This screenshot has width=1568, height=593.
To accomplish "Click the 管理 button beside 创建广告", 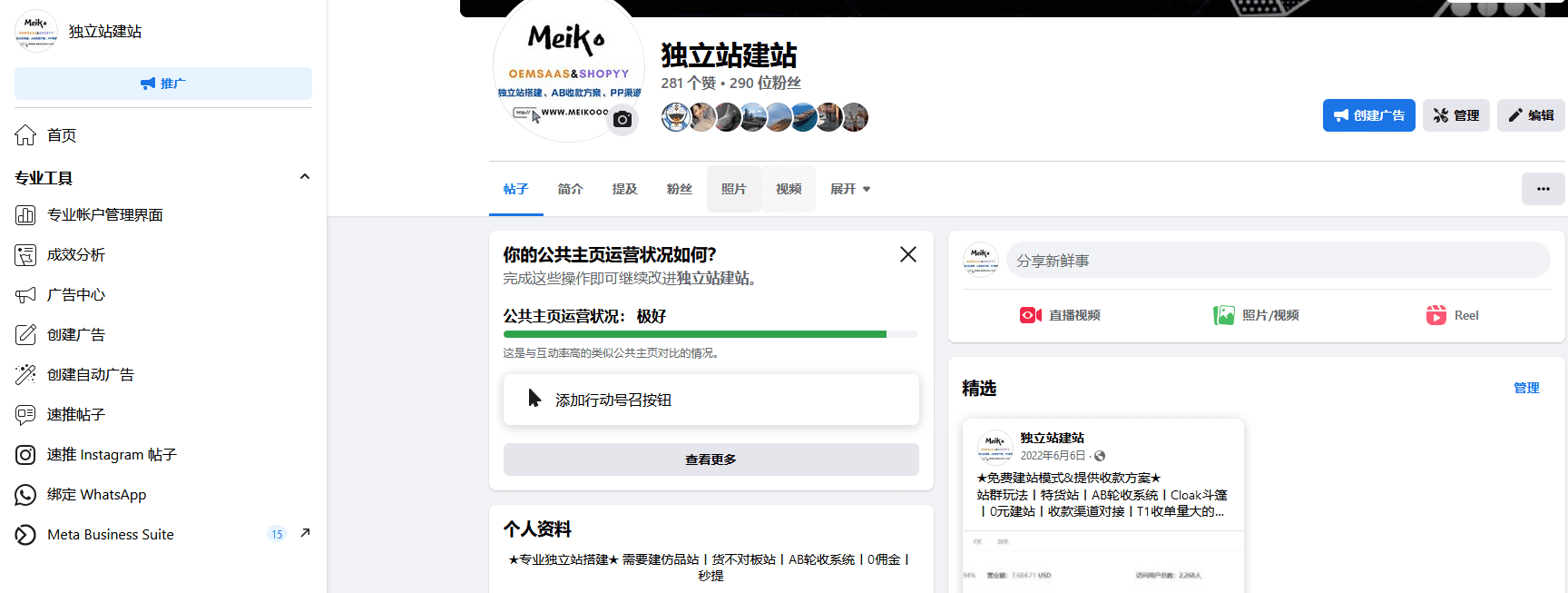I will click(x=1456, y=115).
